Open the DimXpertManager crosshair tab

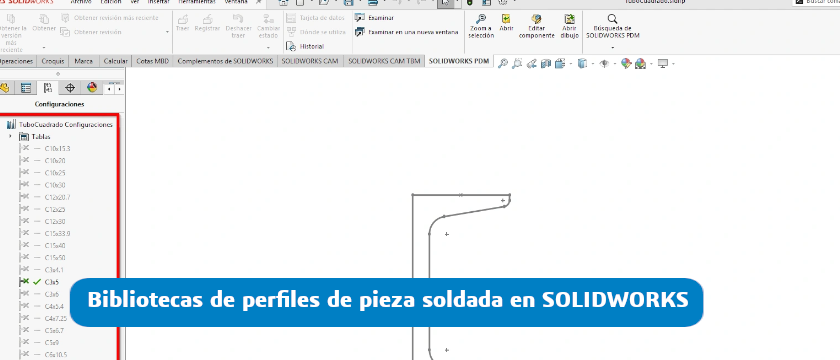pyautogui.click(x=70, y=88)
